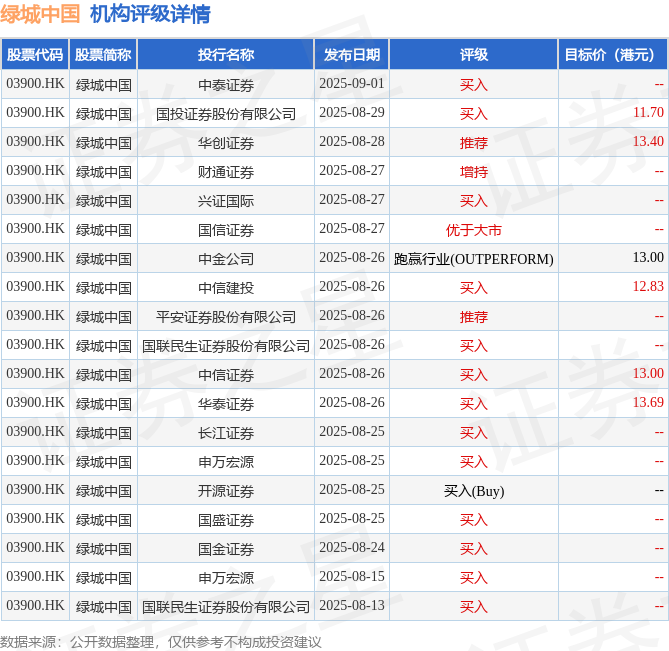Click the 绿城中国 orange title text
The width and height of the screenshot is (669, 651).
coord(40,14)
